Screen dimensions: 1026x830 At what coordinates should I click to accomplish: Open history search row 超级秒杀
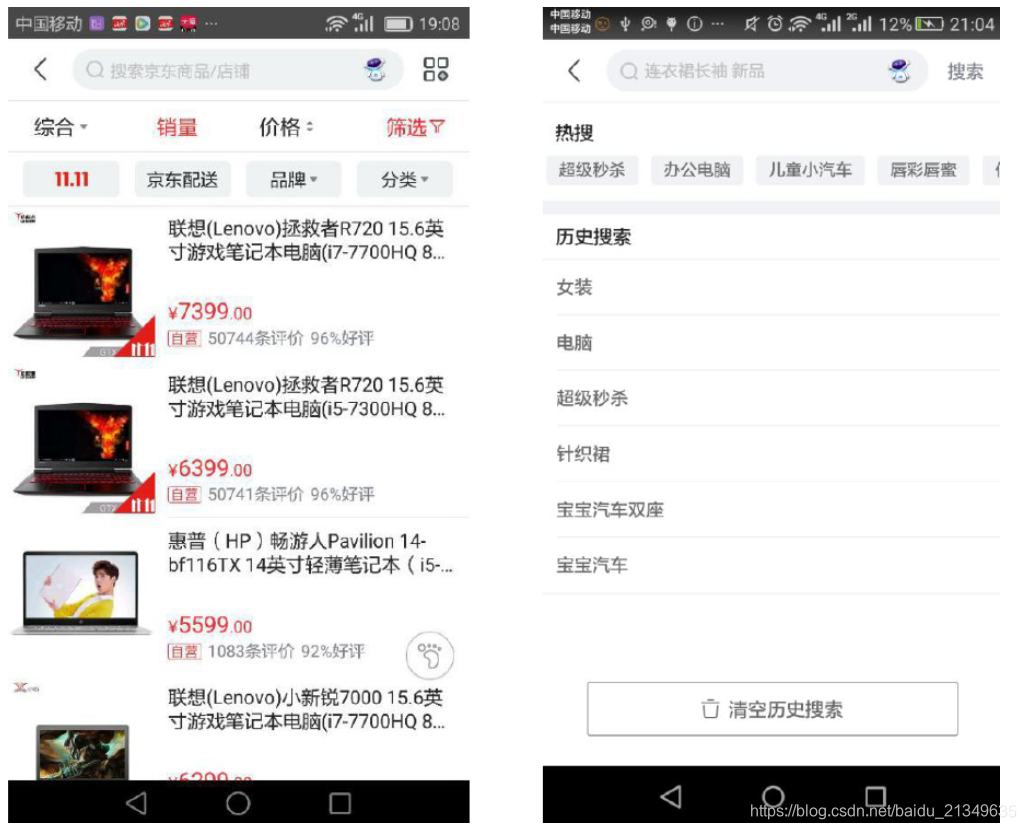(x=771, y=398)
